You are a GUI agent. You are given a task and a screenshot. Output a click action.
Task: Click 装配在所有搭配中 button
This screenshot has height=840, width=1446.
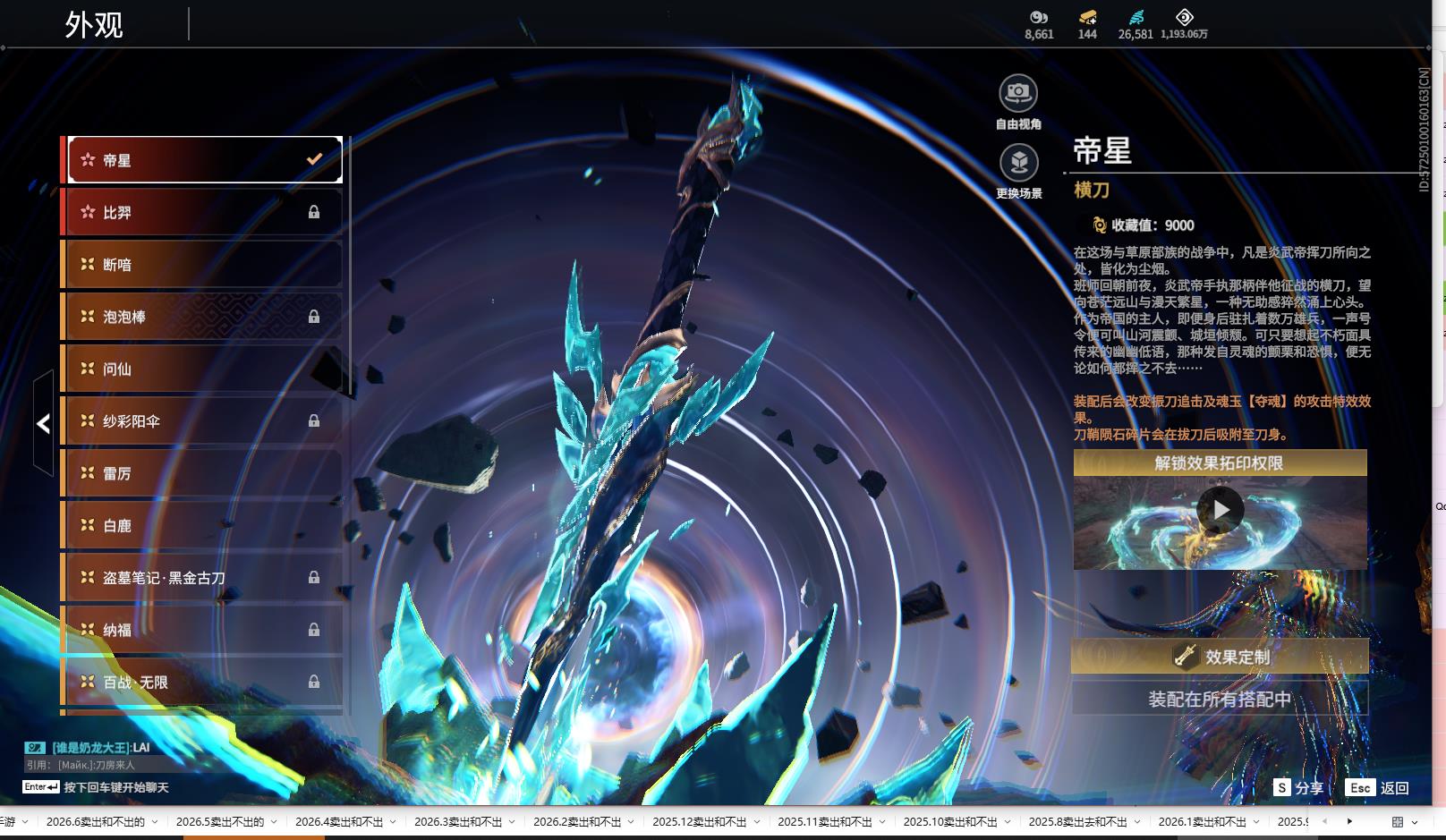click(x=1220, y=699)
